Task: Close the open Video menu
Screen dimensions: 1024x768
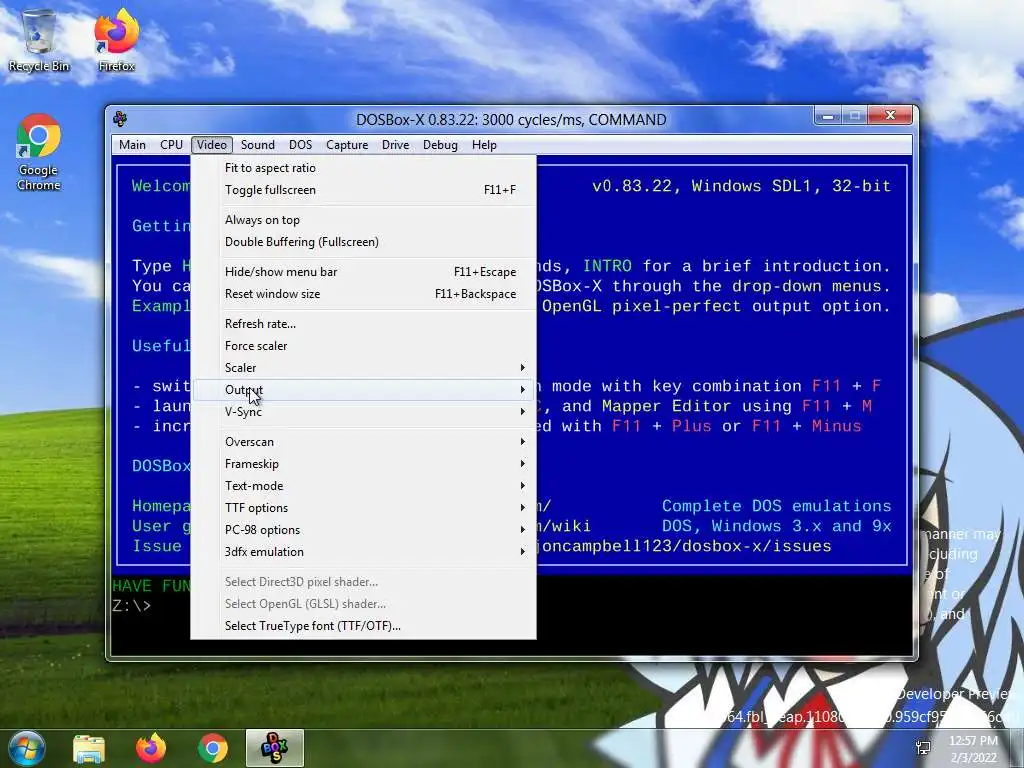Action: 212,145
